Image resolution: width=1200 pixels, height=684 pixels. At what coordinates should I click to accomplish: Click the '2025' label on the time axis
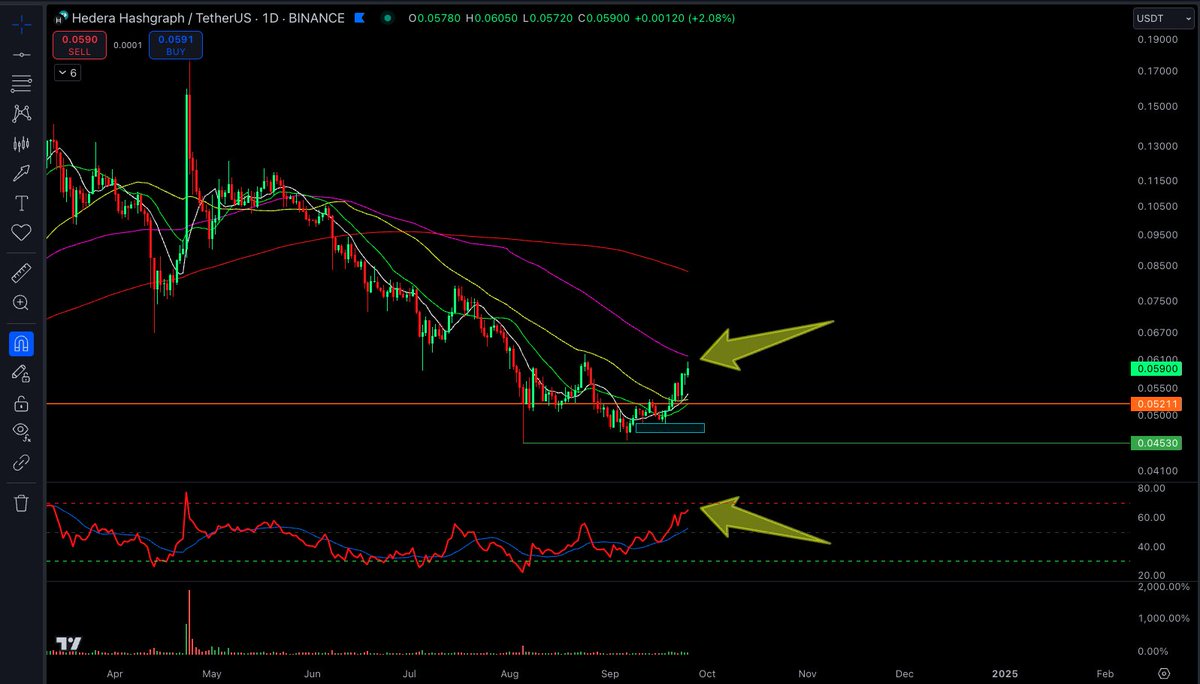(1004, 674)
